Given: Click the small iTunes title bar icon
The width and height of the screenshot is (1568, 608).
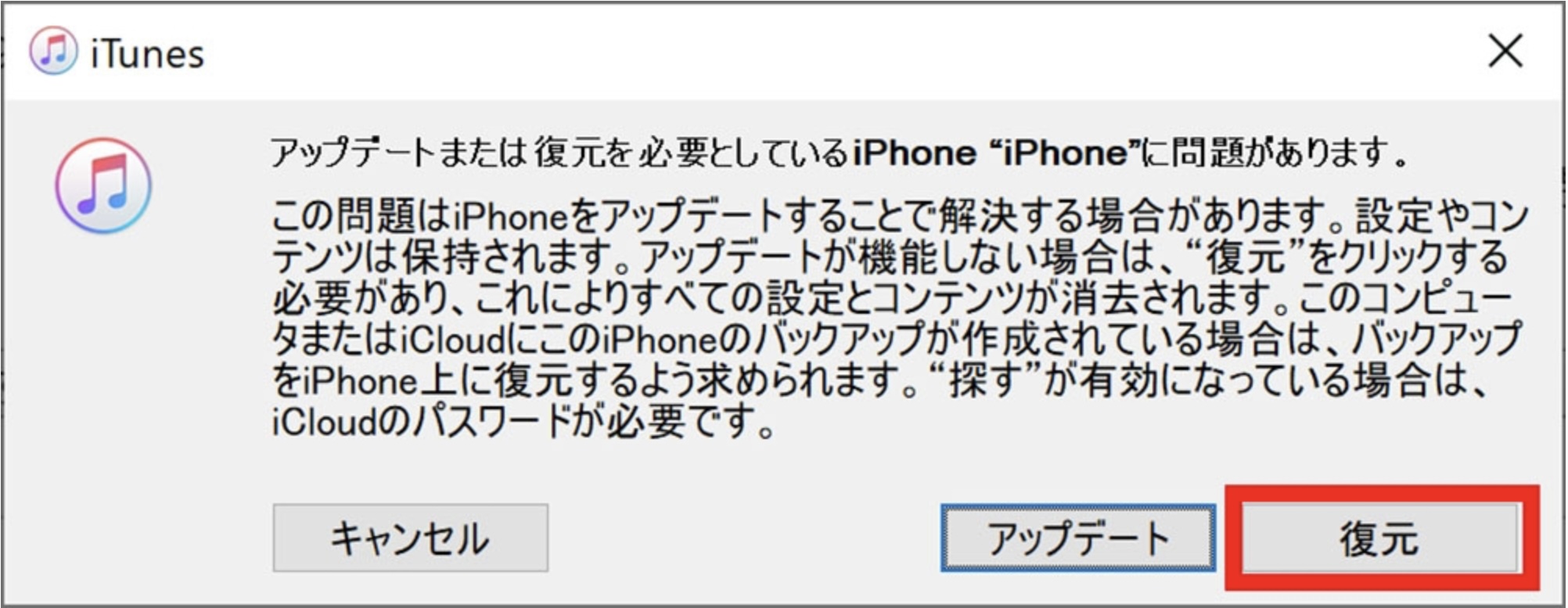Looking at the screenshot, I should 53,52.
